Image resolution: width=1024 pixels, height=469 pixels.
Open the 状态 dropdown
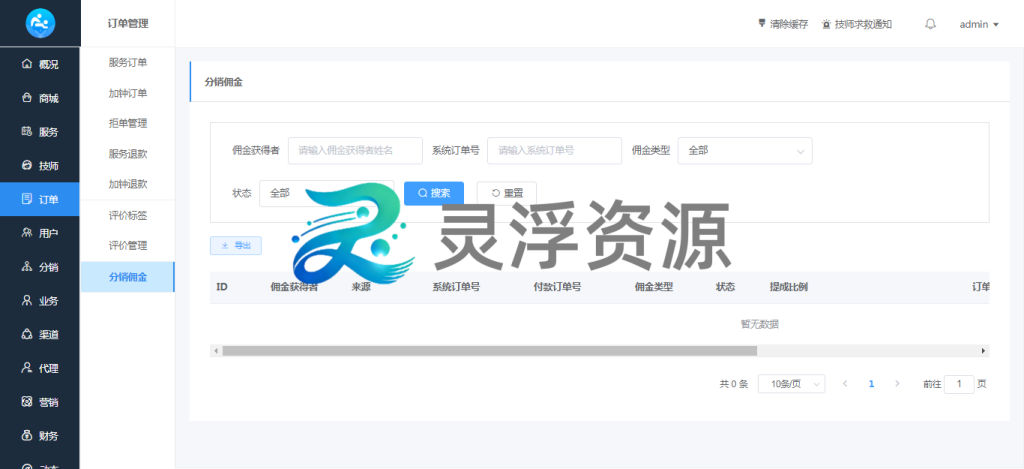point(327,193)
